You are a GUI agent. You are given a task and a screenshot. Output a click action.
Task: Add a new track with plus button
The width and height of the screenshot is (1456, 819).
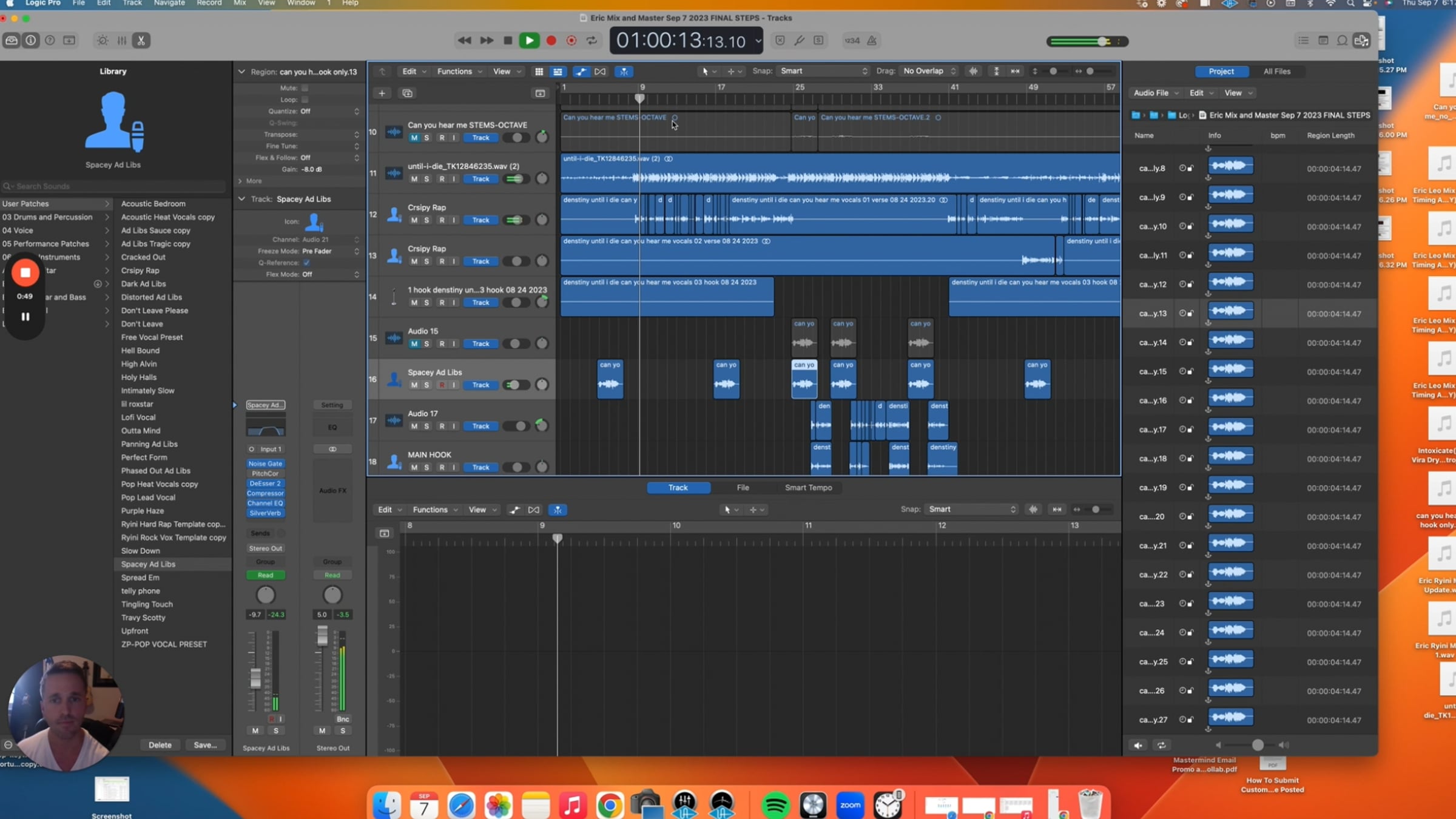coord(382,93)
